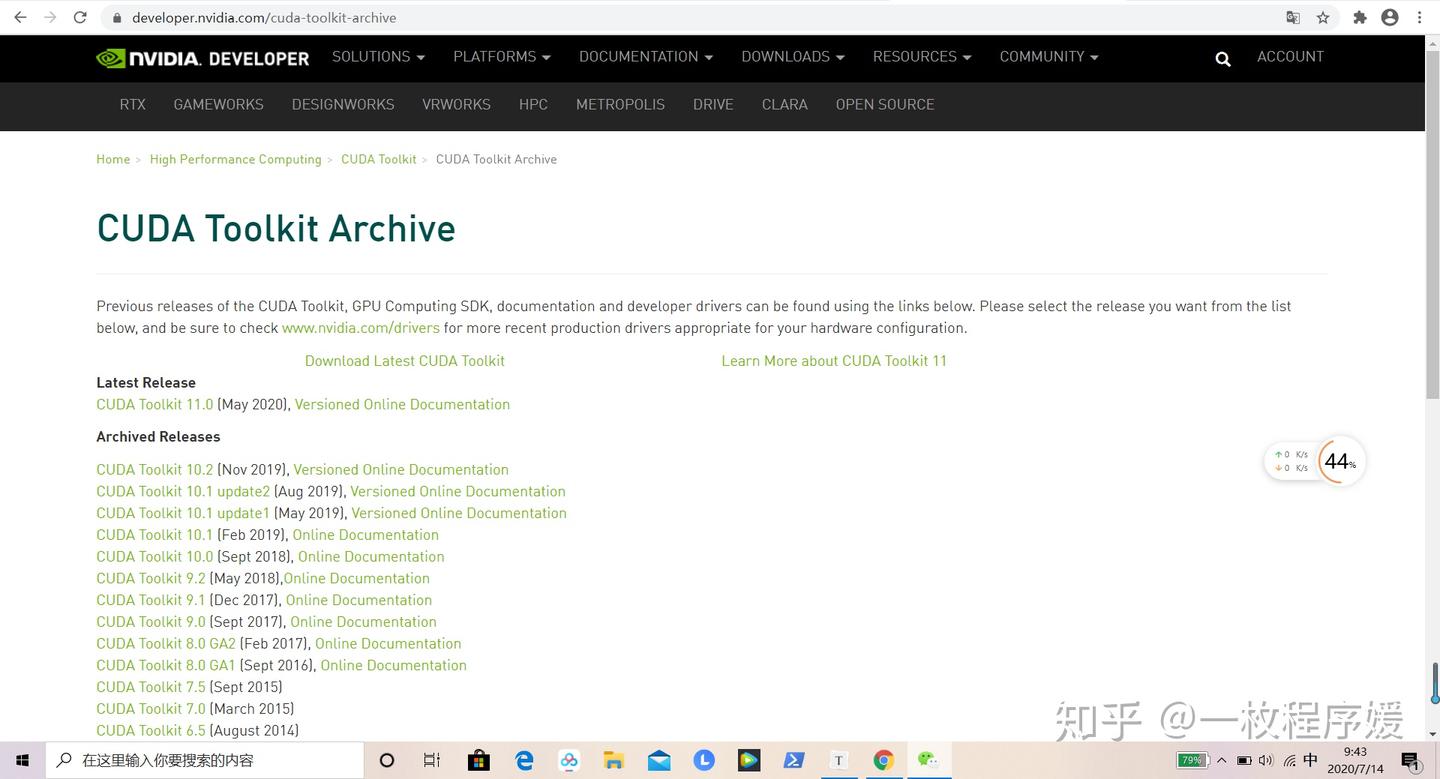This screenshot has width=1440, height=779.
Task: Open the DOWNLOADS dropdown
Action: pos(792,57)
